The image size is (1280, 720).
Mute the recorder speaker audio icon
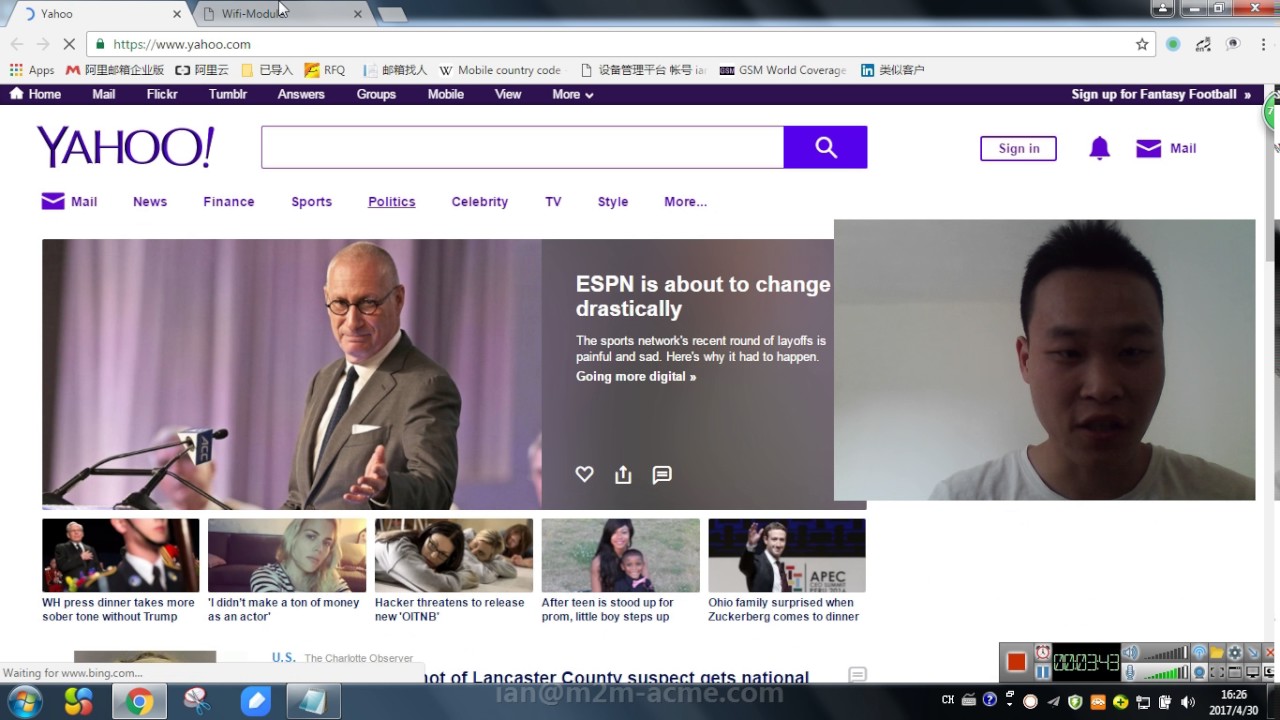click(x=1130, y=652)
